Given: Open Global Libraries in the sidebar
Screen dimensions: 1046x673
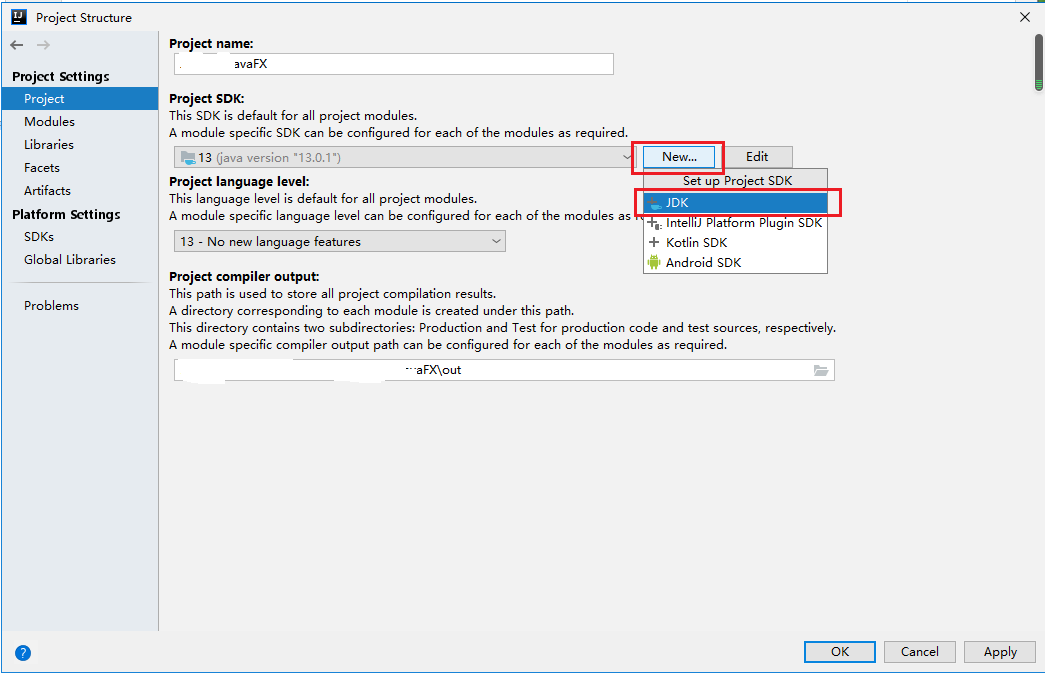Looking at the screenshot, I should (x=80, y=259).
